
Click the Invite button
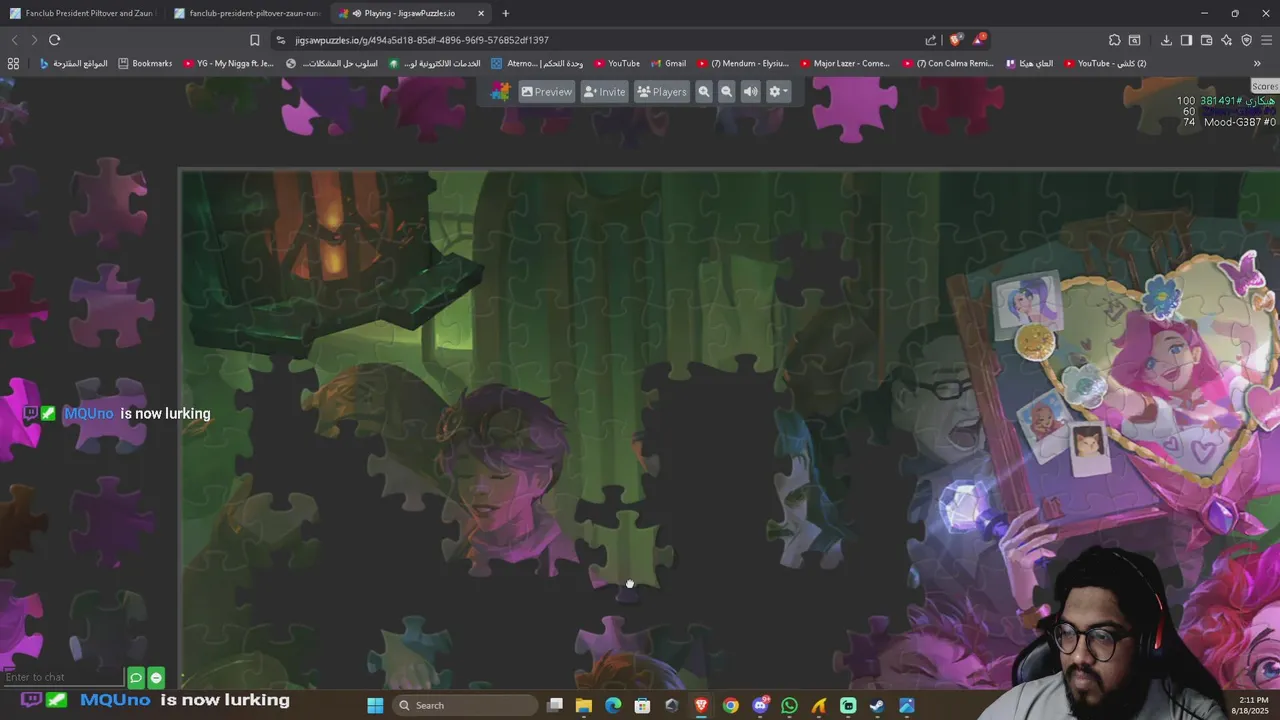(604, 91)
